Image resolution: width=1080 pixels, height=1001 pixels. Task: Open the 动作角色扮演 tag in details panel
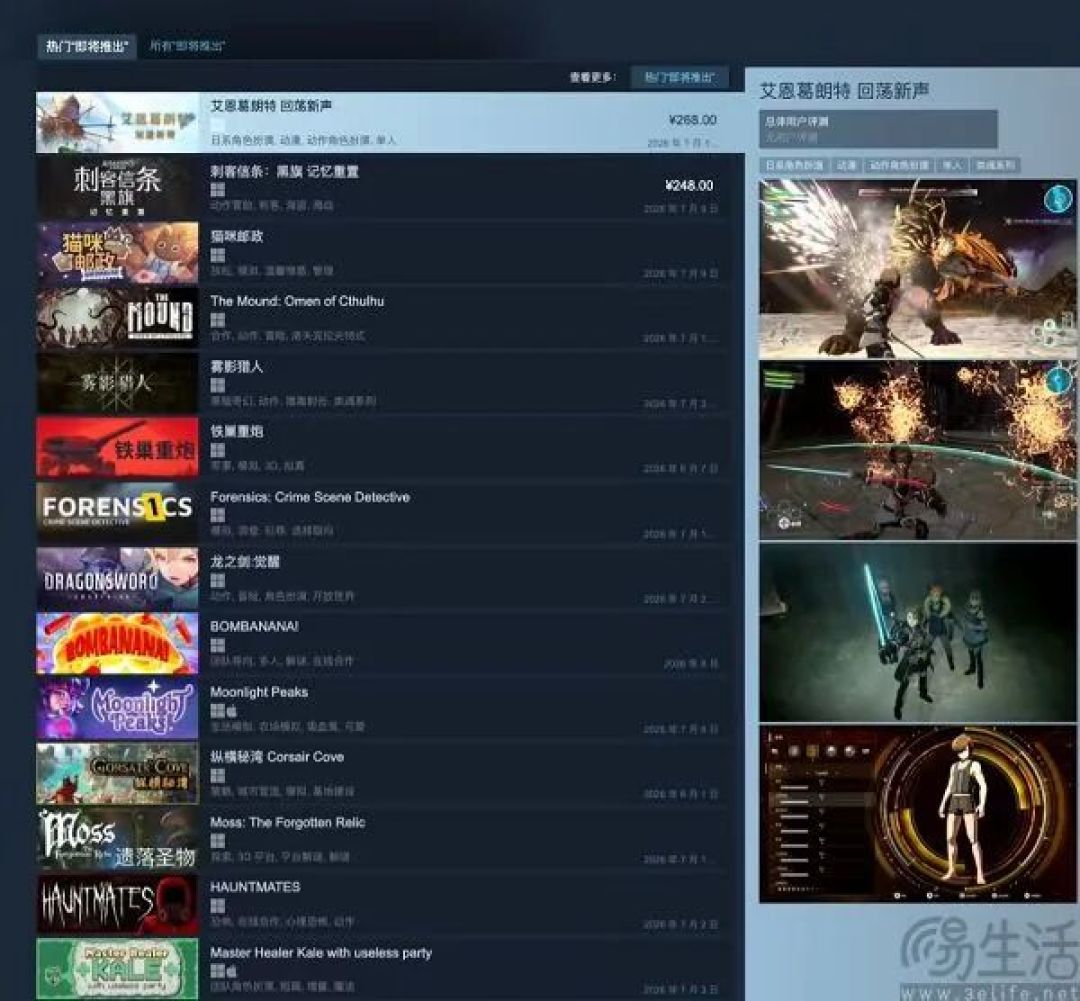899,165
